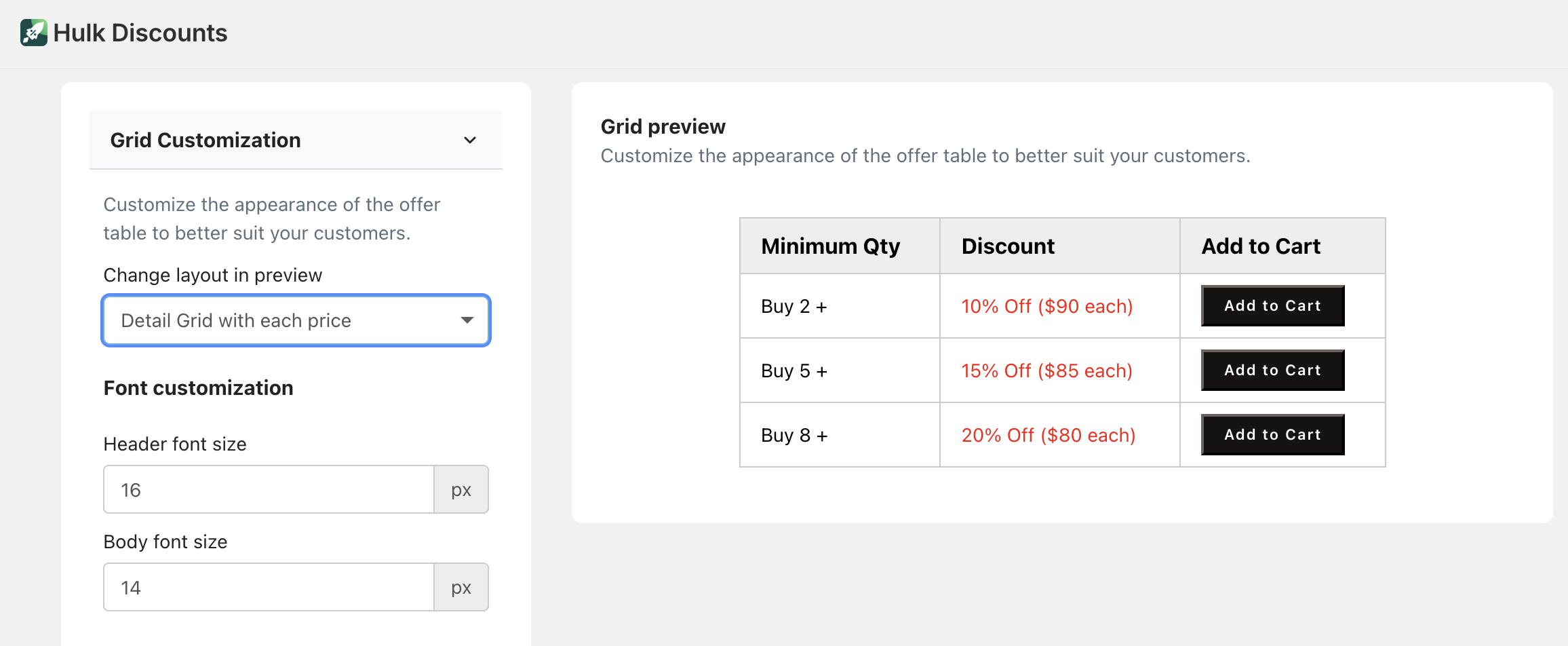Click the Header font size input field

point(269,490)
